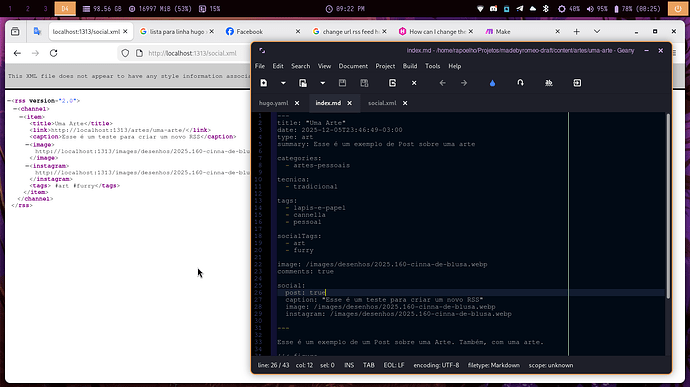The image size is (690, 387).
Task: Switch to social.xml document tab in Geany
Action: (x=382, y=103)
